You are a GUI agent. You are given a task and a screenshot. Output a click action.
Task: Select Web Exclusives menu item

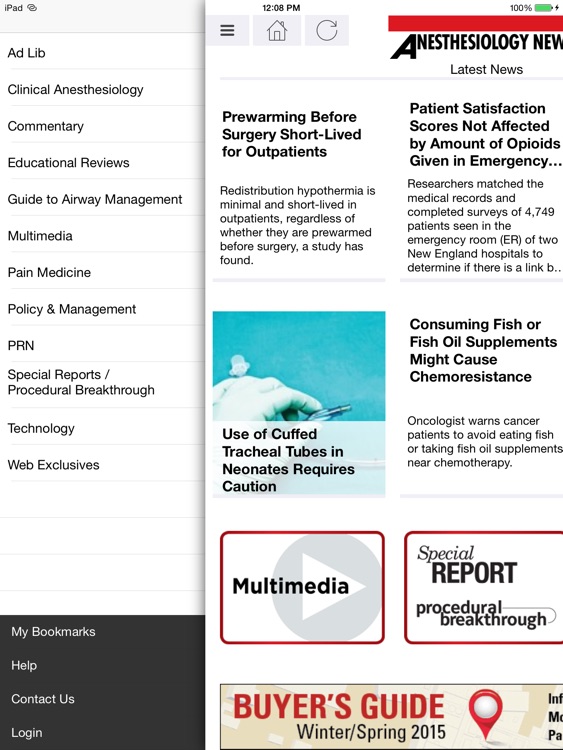pyautogui.click(x=102, y=465)
